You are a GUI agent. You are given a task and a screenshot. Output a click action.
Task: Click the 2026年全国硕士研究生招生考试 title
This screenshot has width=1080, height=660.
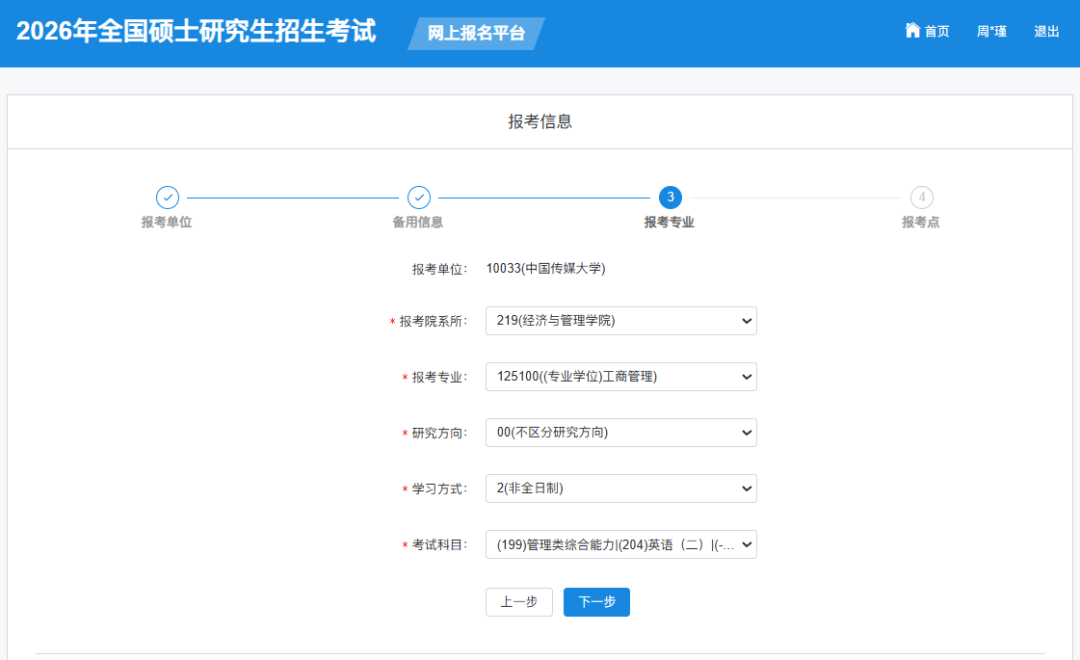198,31
